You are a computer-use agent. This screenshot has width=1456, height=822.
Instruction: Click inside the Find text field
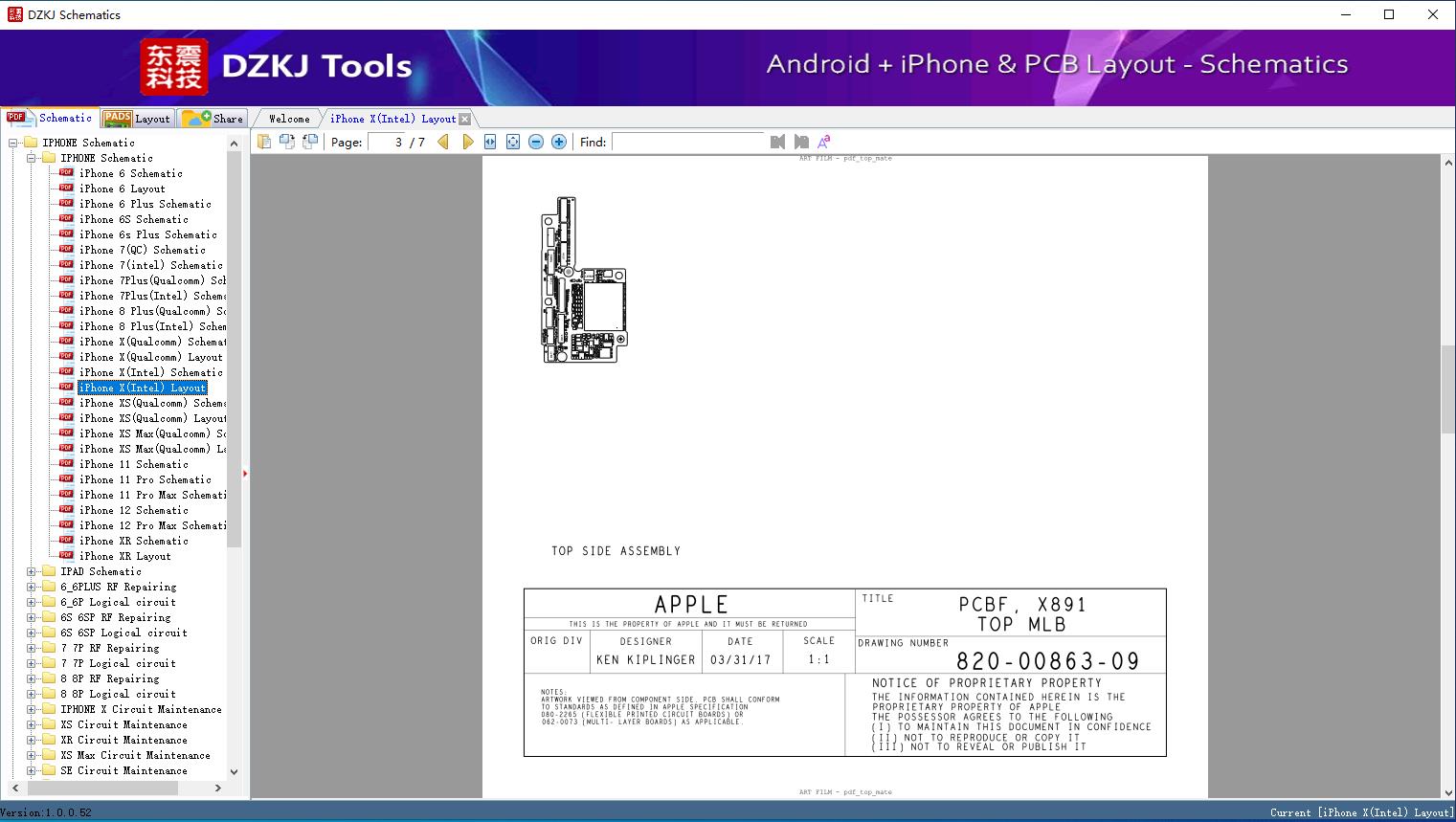(x=689, y=142)
